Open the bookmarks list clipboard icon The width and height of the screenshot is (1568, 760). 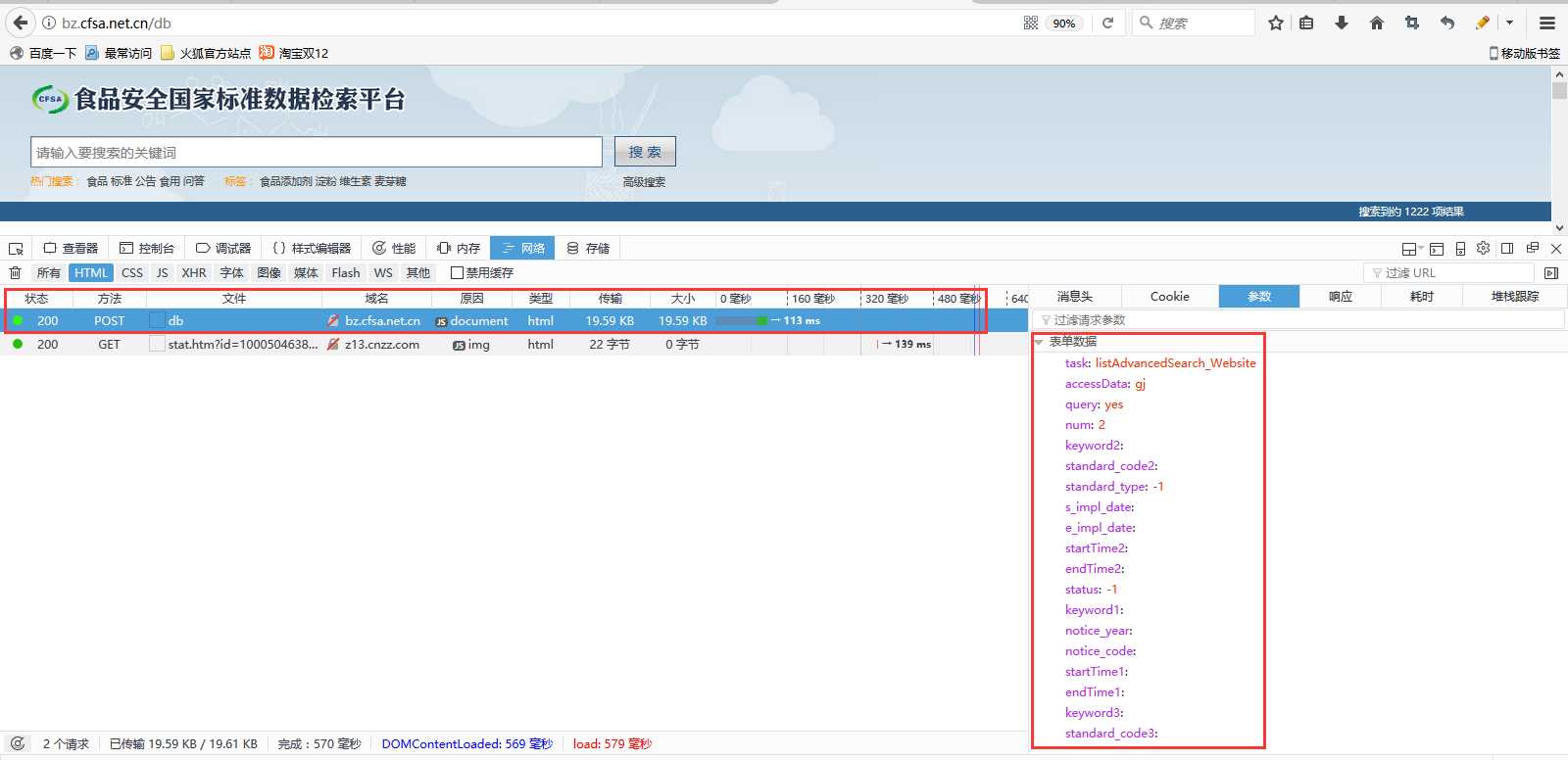point(1306,23)
